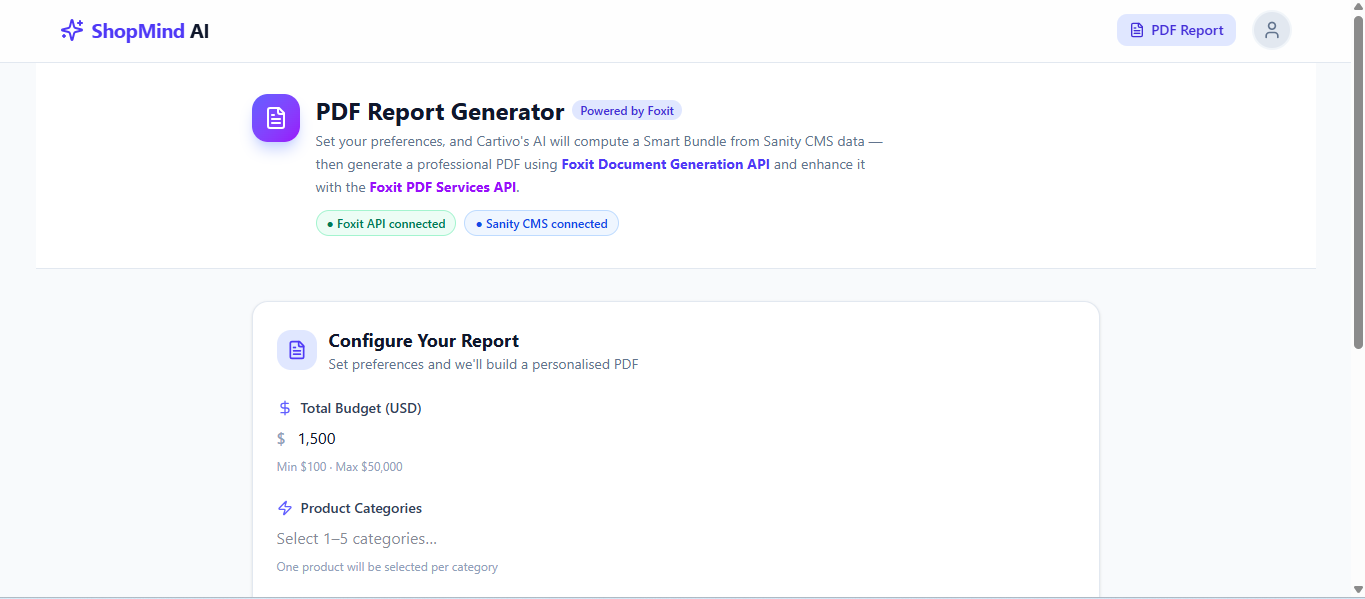Click the document icon inside PDF Report button
This screenshot has height=599, width=1365.
[1137, 30]
